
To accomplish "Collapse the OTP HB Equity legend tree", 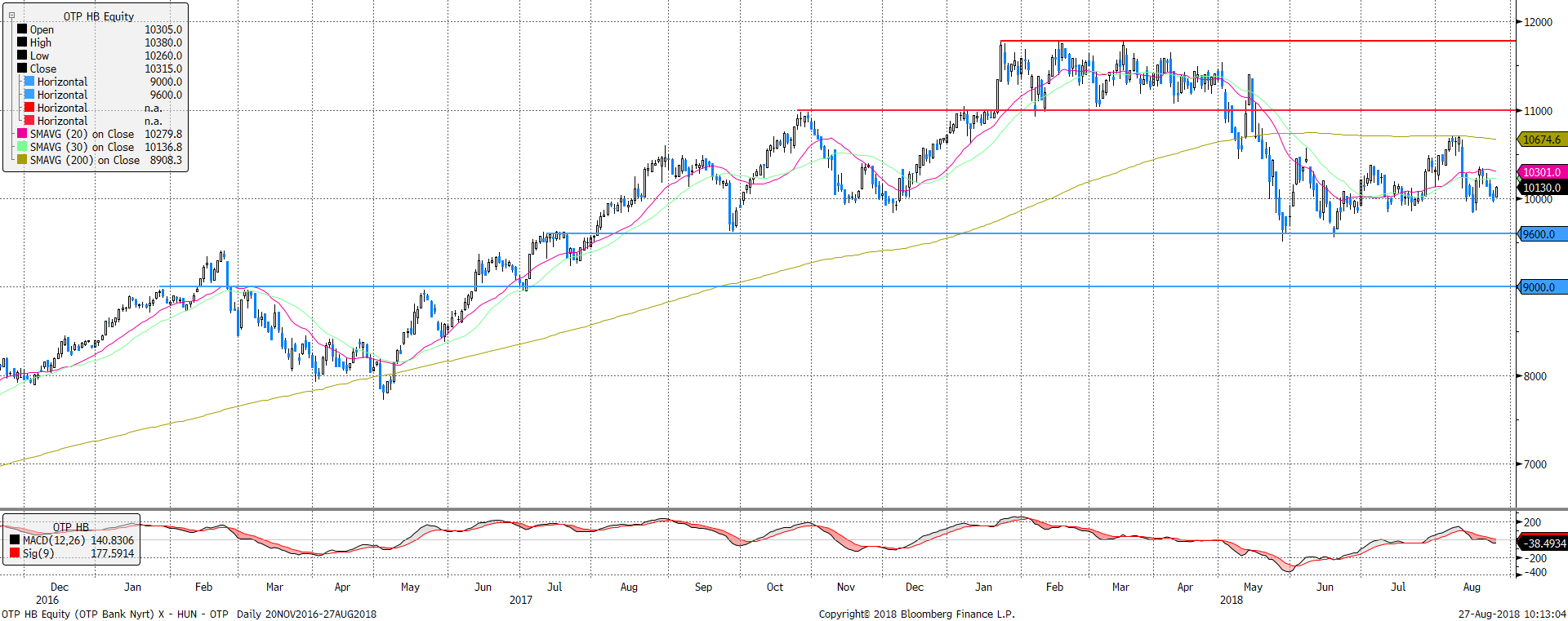I will [11, 16].
